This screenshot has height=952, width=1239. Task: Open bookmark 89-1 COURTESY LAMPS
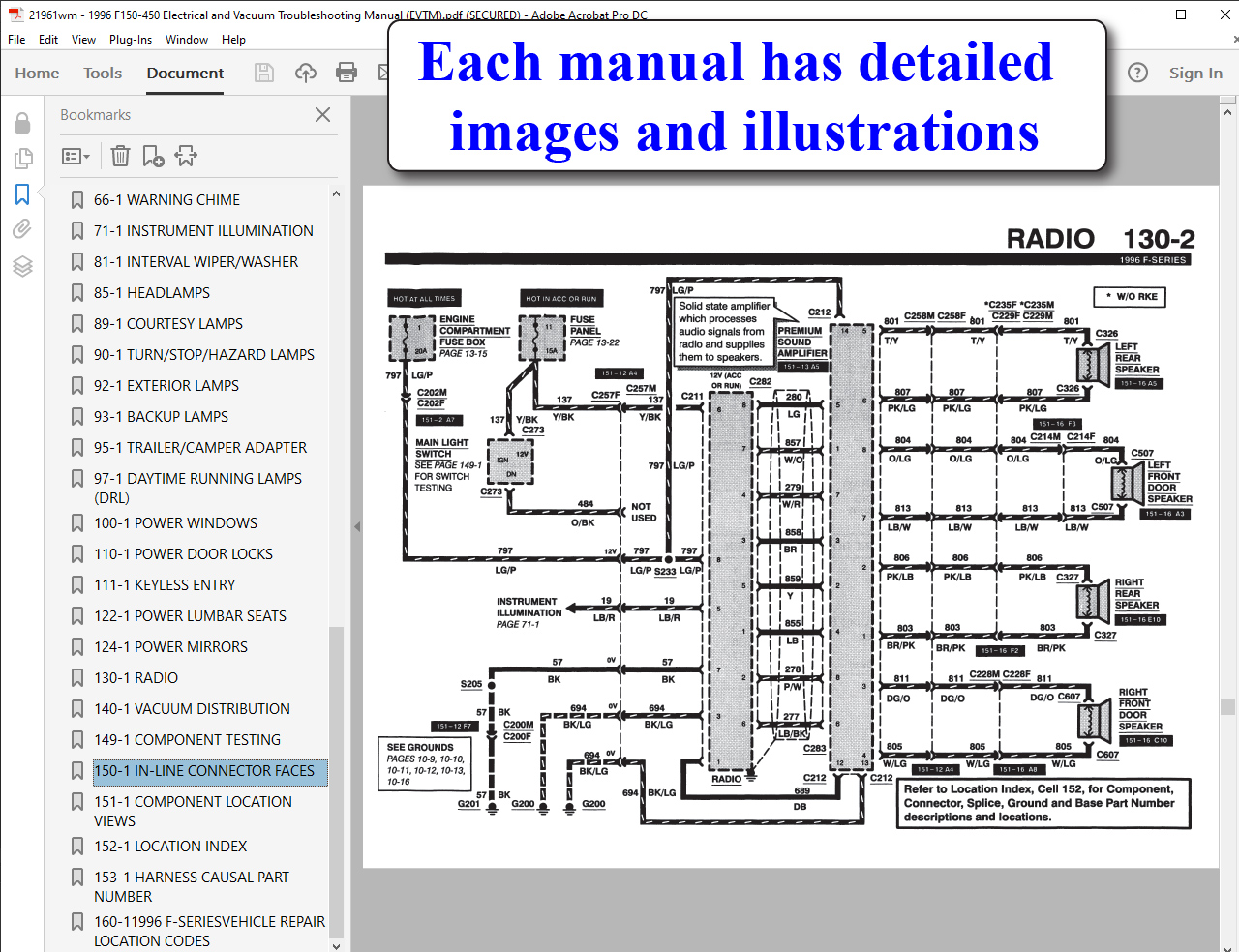pyautogui.click(x=168, y=324)
